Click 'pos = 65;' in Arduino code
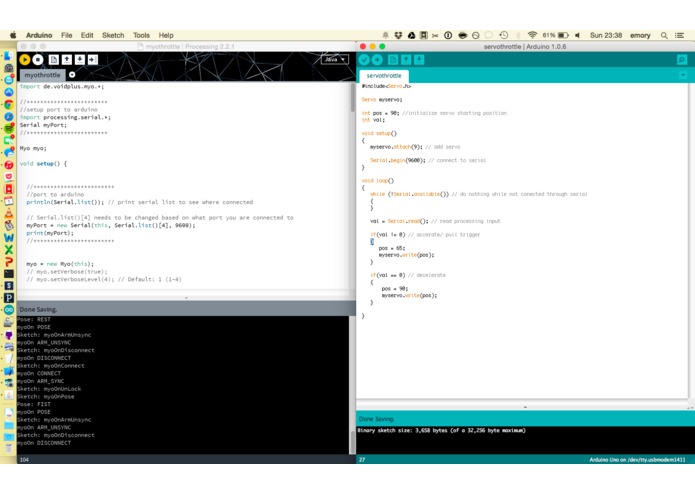This screenshot has width=695, height=494. tap(392, 248)
